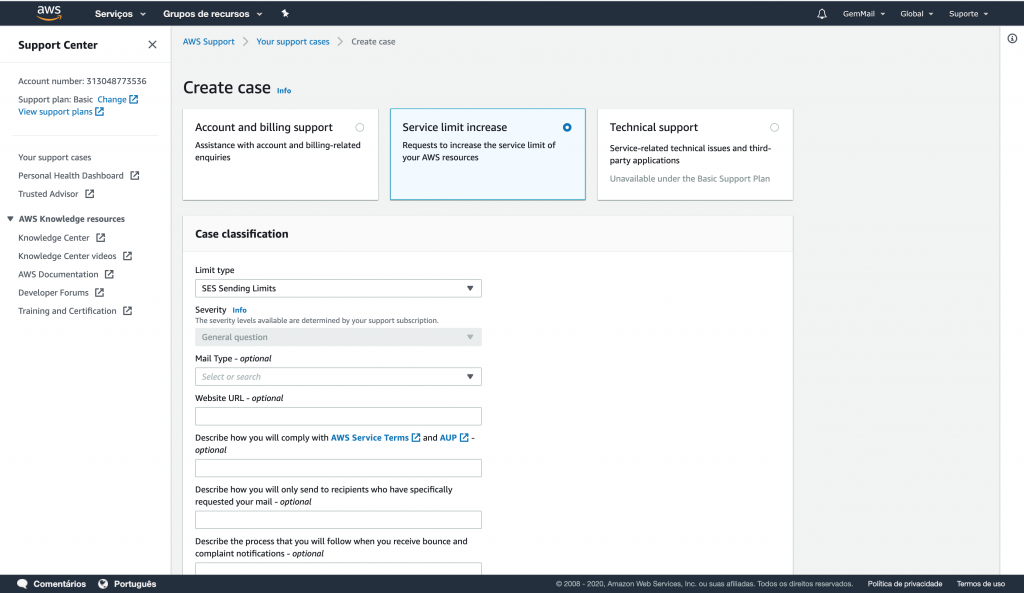Click external icon beside AWS Documentation
Image resolution: width=1024 pixels, height=593 pixels.
click(x=109, y=274)
